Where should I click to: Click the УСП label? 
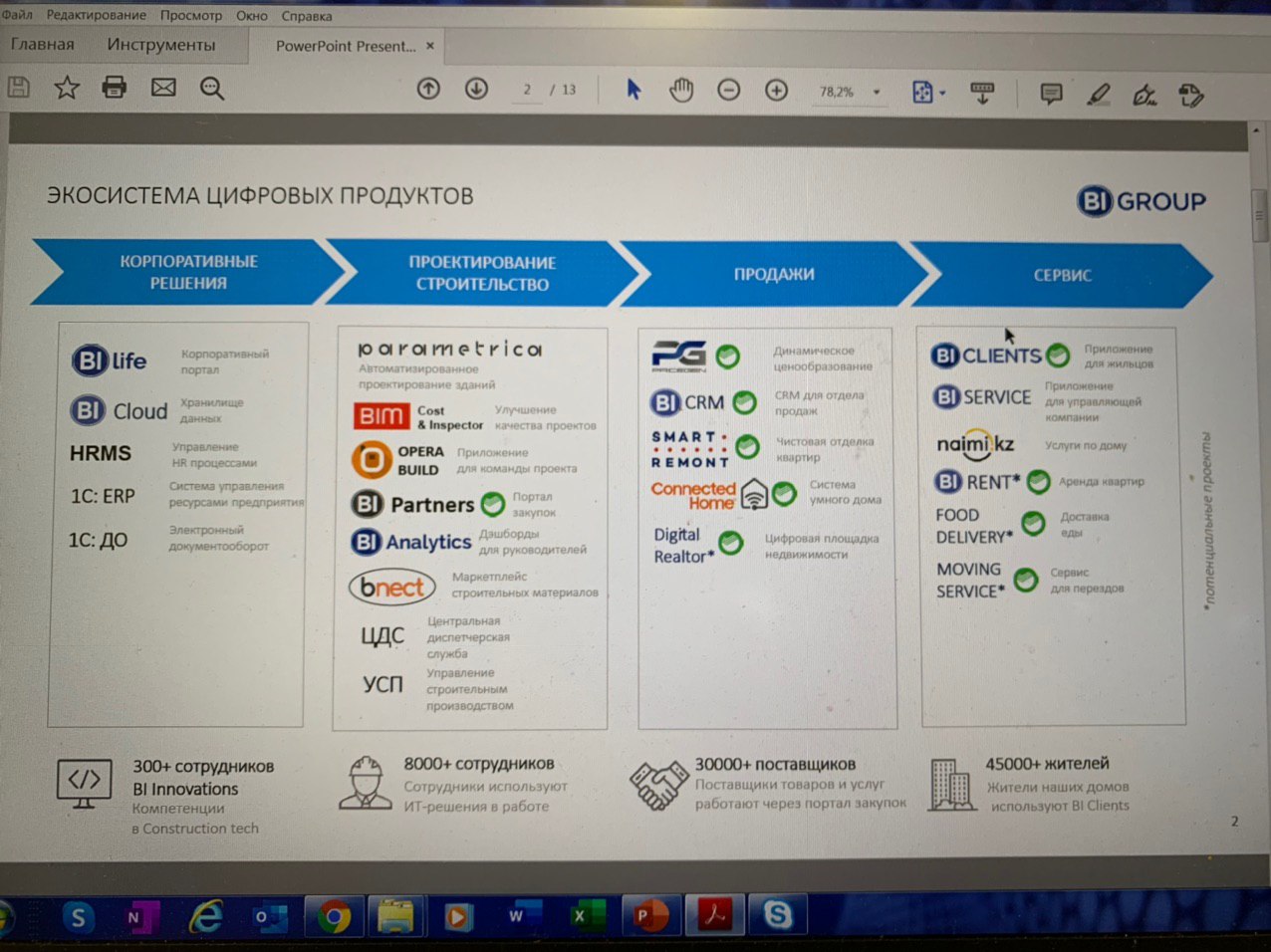tap(382, 684)
